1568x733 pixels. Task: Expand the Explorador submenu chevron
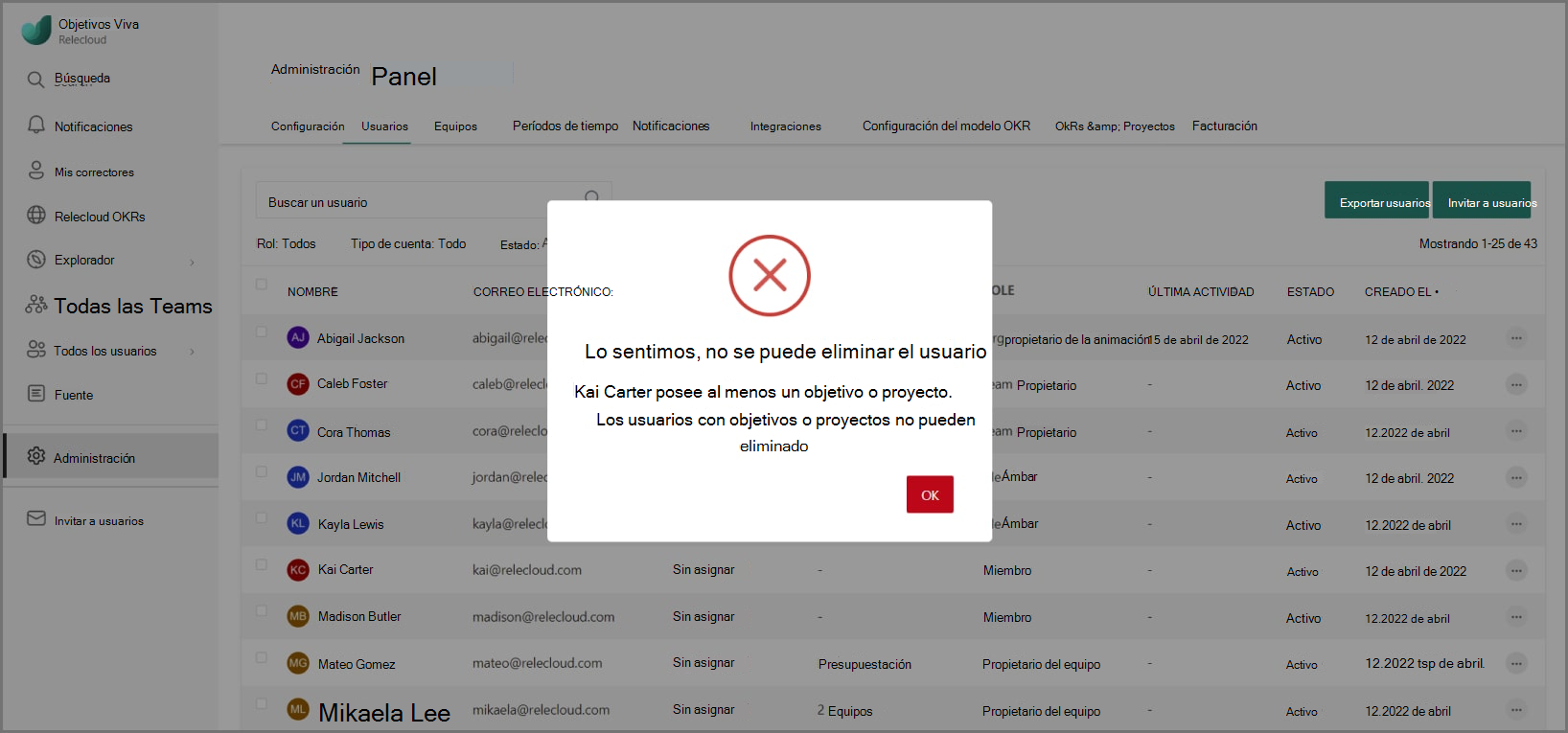[192, 262]
